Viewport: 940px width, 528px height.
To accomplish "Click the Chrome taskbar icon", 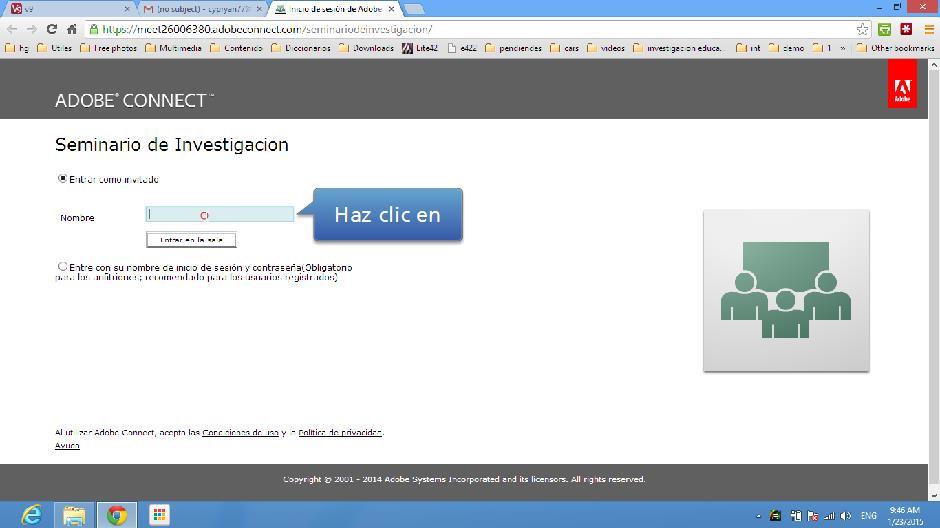I will 116,515.
